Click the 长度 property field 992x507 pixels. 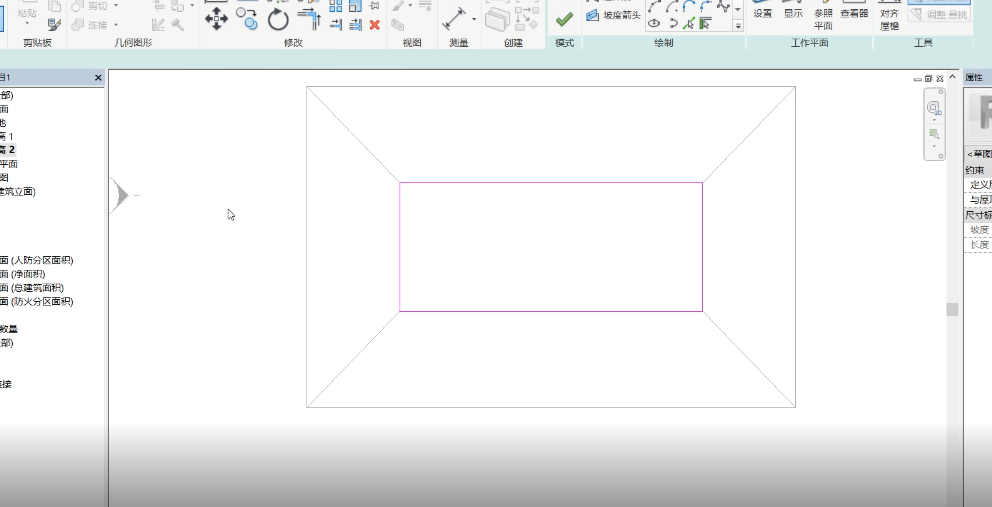click(978, 245)
